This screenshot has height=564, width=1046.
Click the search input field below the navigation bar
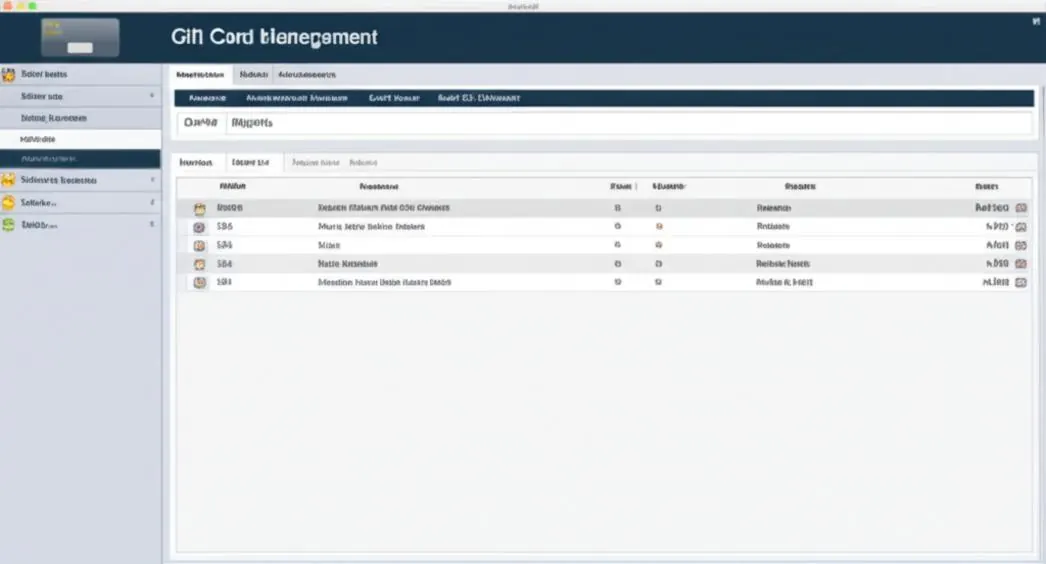point(630,123)
